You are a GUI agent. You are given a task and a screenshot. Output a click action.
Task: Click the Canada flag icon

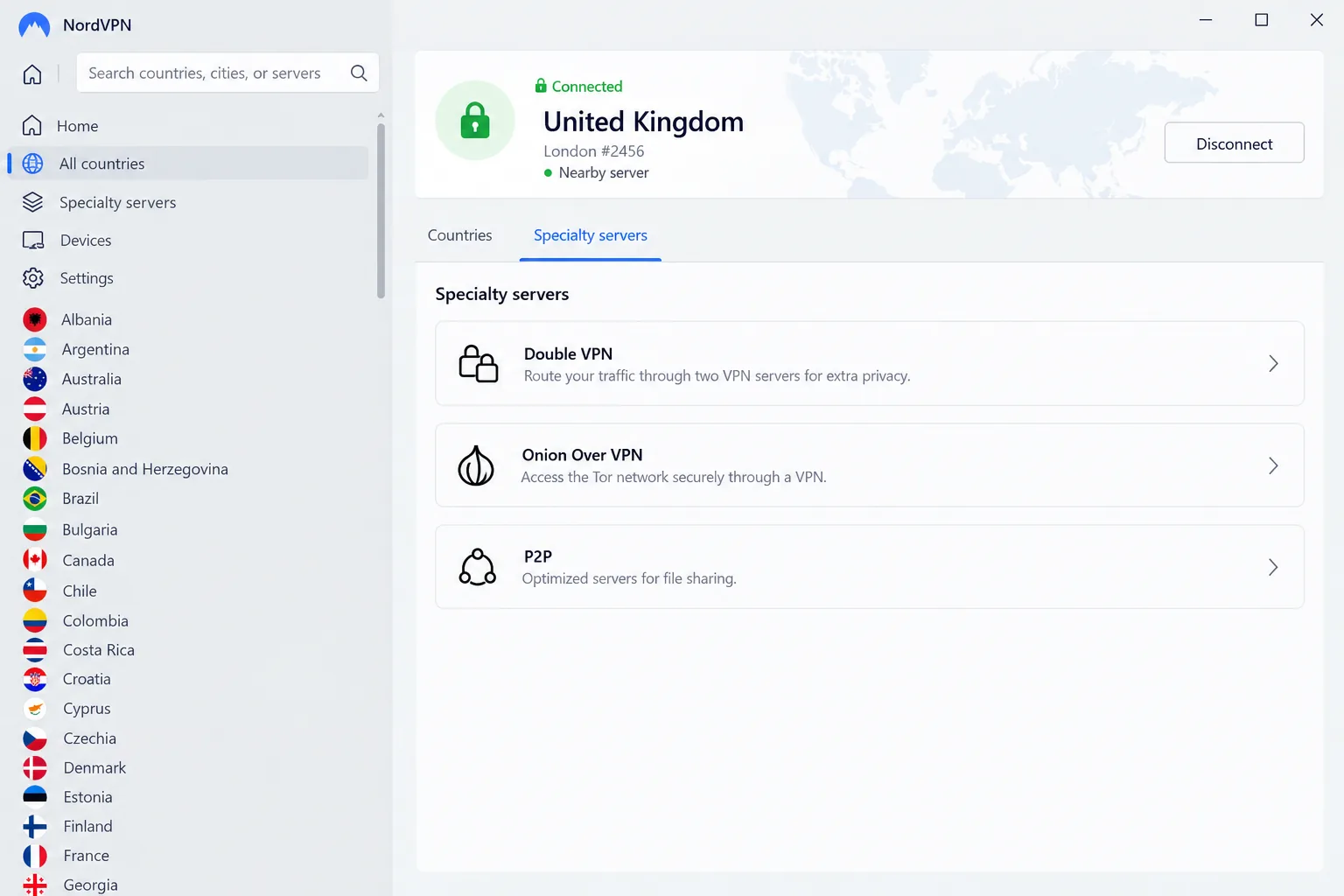[x=35, y=560]
